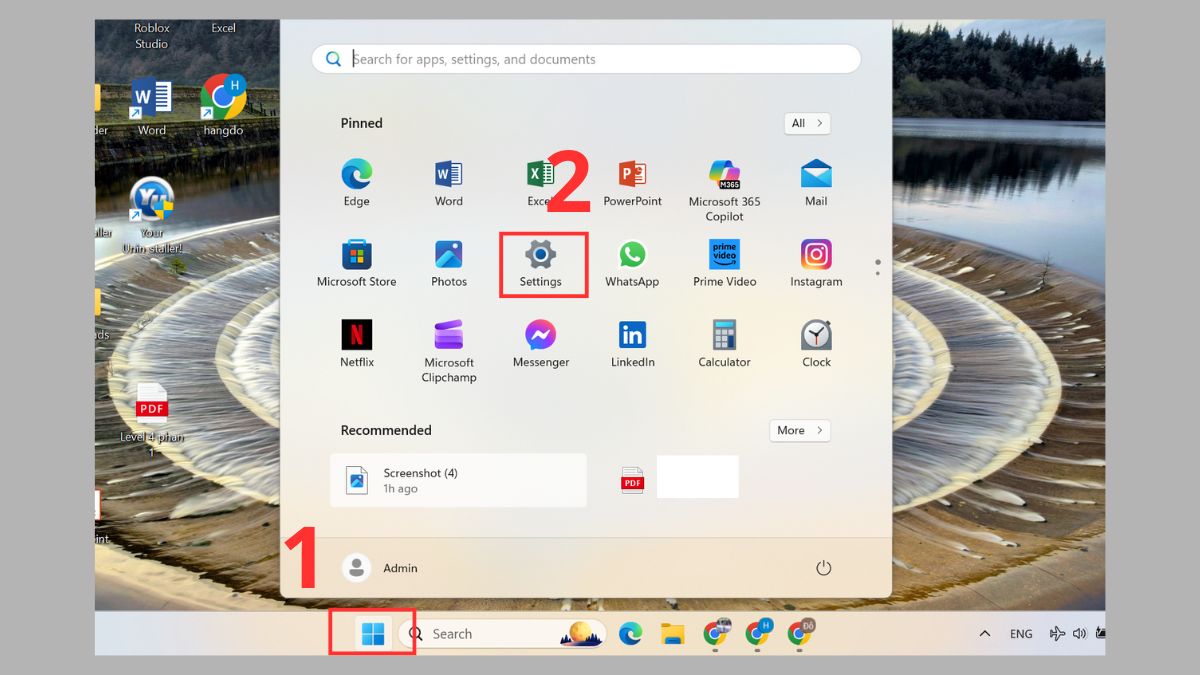Click the Windows Start button on taskbar
Viewport: 1200px width, 675px height.
(373, 634)
